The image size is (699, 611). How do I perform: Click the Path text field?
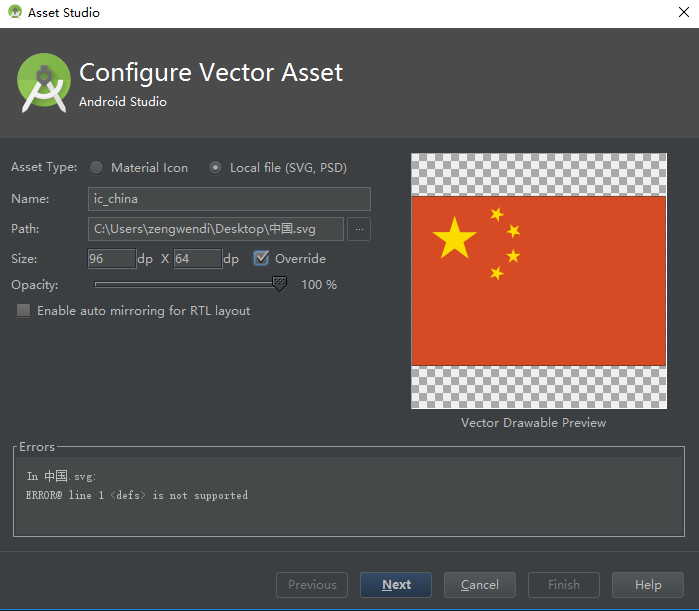(216, 229)
